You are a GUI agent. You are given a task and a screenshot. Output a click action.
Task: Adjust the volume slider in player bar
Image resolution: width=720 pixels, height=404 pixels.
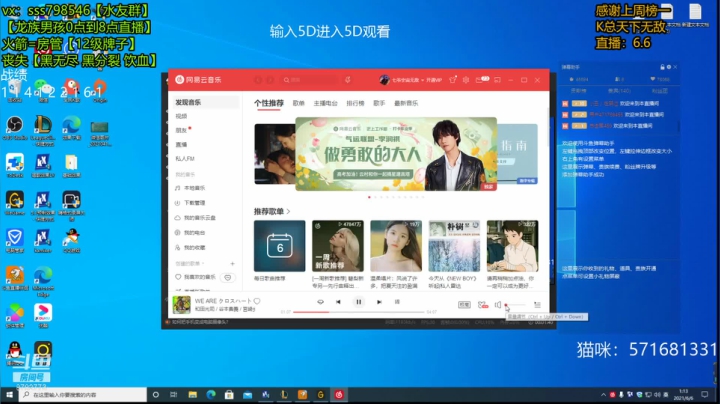(515, 304)
